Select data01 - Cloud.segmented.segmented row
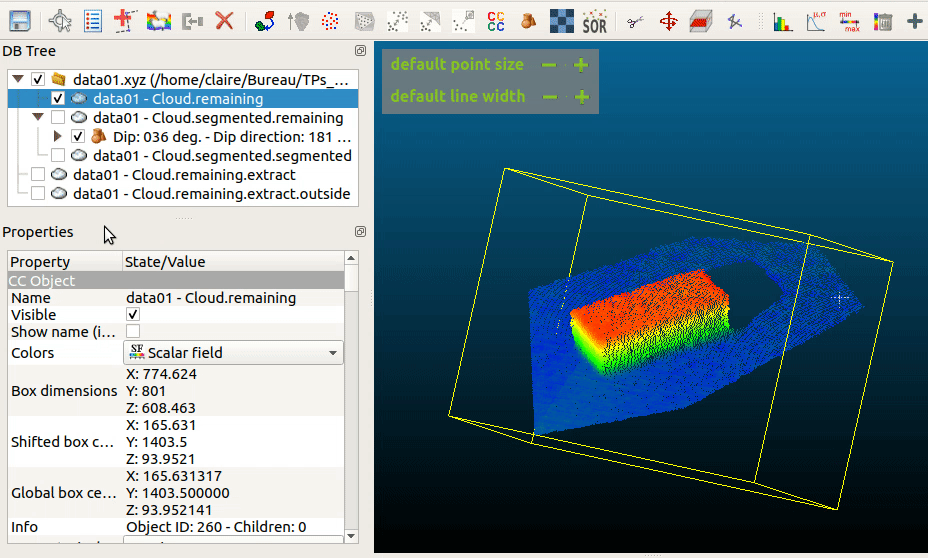 (222, 156)
